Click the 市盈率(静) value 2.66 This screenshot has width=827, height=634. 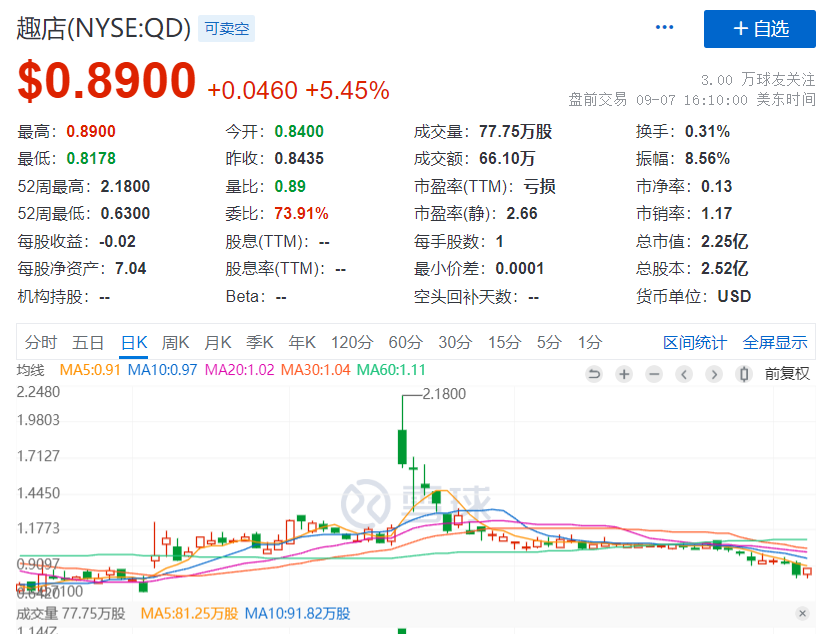[x=522, y=213]
